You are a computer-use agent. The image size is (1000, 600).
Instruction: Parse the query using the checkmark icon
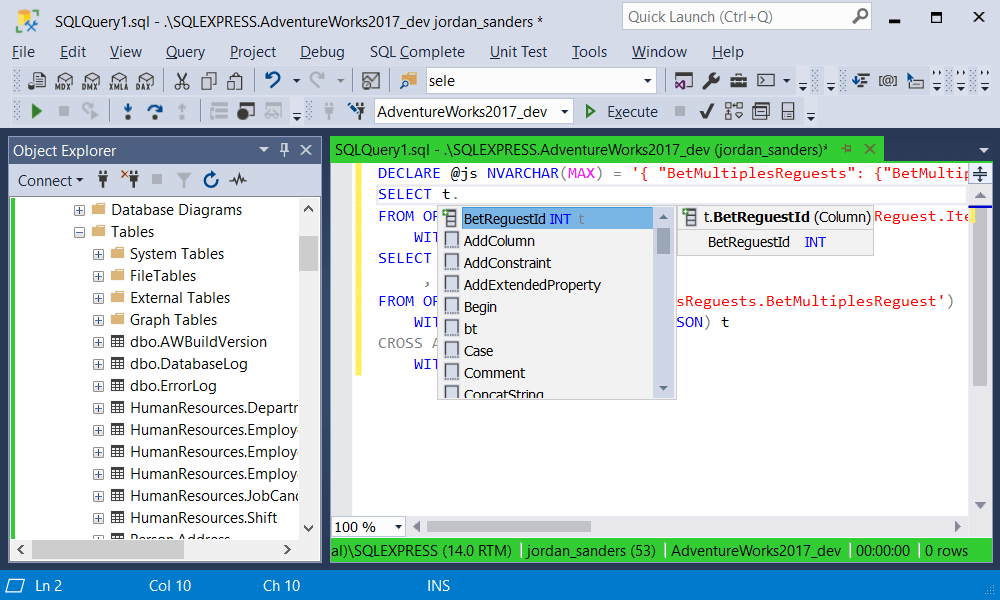coord(706,111)
